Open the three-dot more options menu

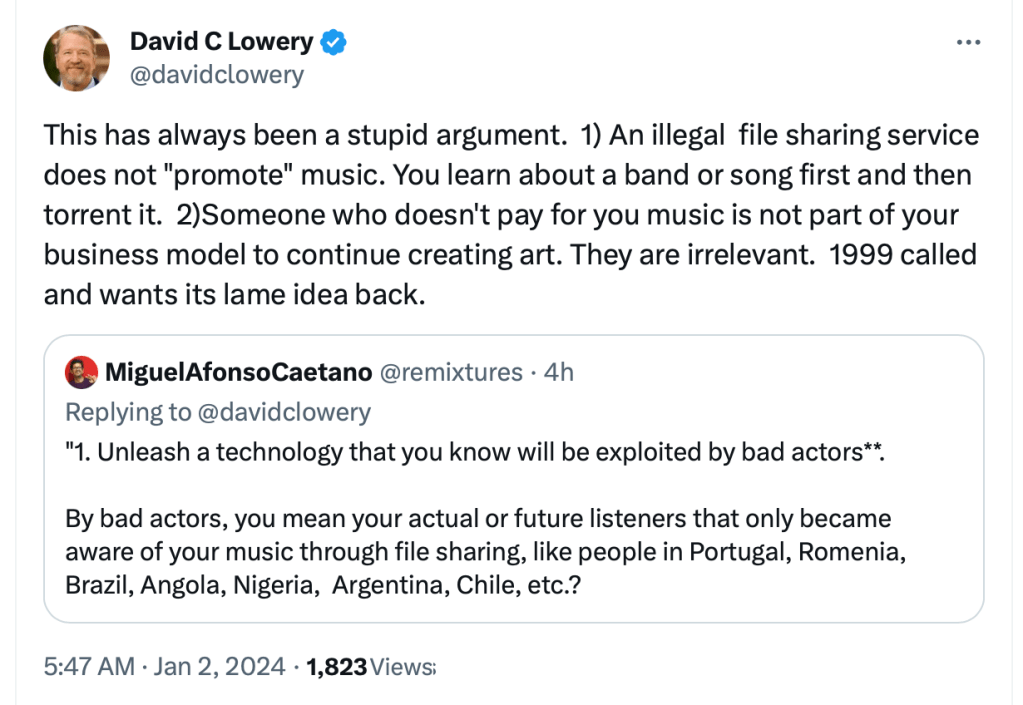tap(968, 43)
